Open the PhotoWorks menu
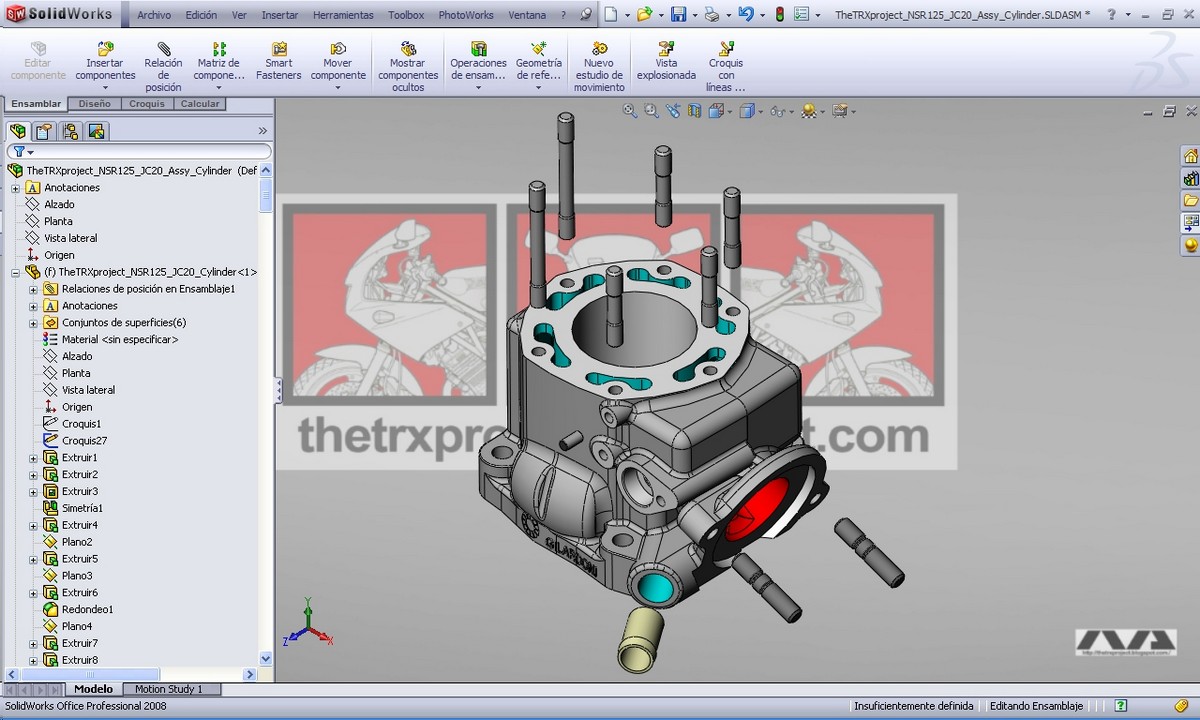1200x720 pixels. pyautogui.click(x=466, y=15)
